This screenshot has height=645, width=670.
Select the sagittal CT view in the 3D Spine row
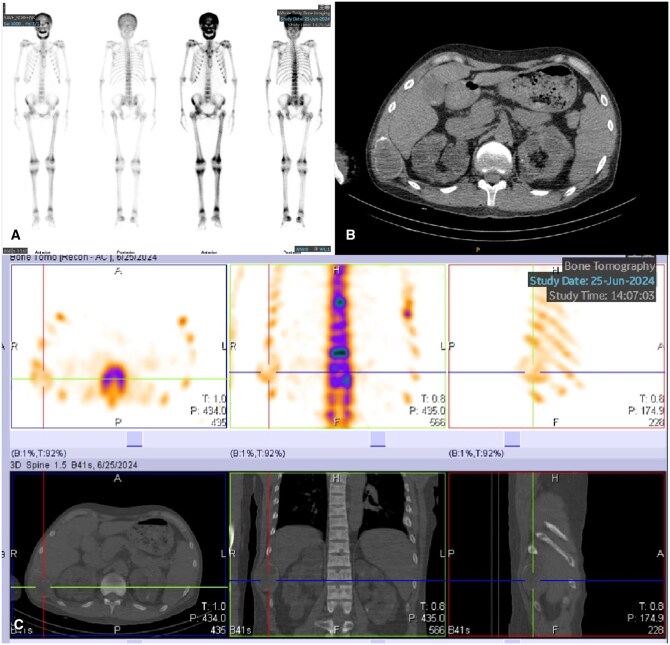(x=557, y=554)
